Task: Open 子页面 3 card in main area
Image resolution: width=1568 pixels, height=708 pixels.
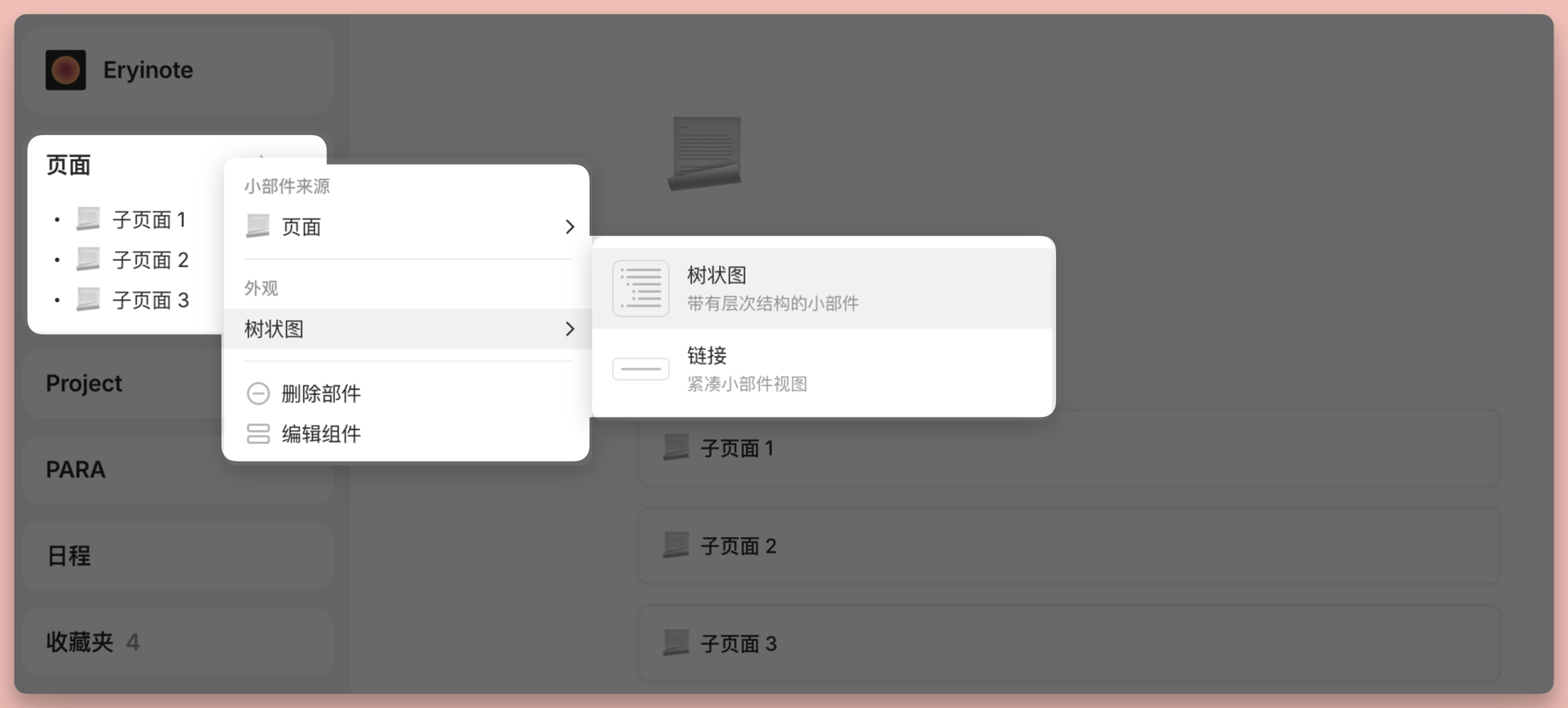Action: point(1069,644)
